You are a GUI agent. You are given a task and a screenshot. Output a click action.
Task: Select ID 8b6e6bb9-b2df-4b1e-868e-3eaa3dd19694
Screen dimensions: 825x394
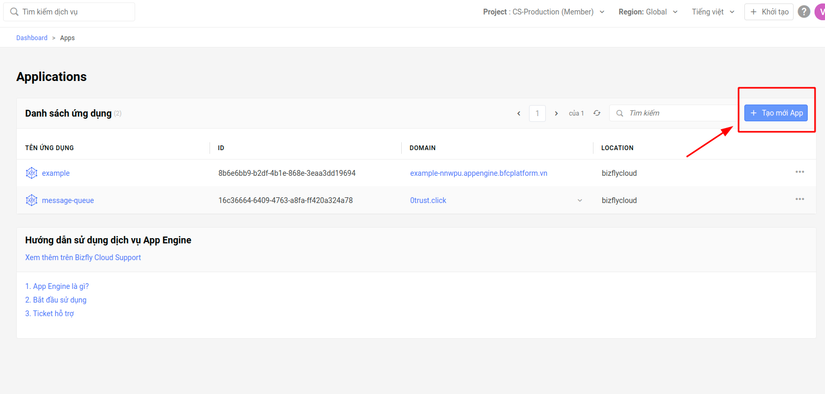click(x=287, y=173)
